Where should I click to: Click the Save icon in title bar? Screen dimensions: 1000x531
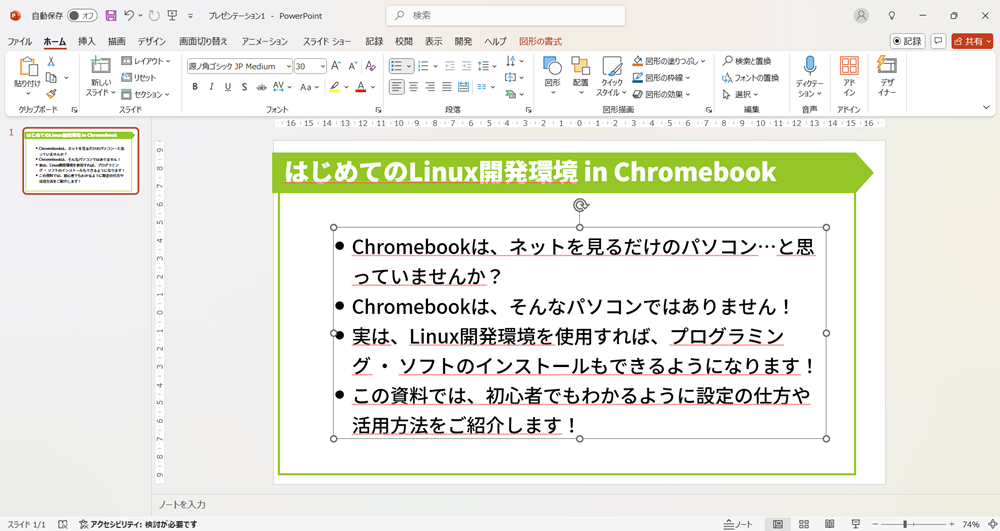click(x=110, y=16)
